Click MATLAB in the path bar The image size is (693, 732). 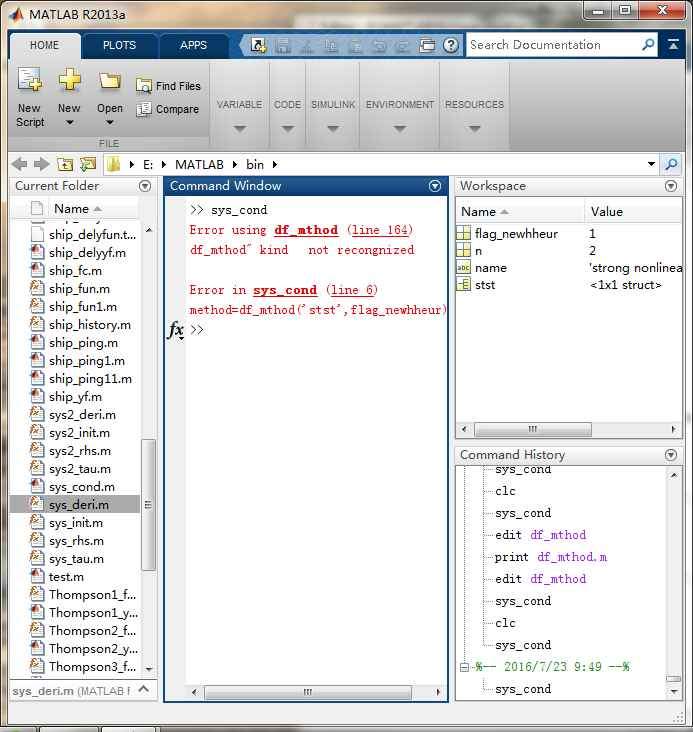coord(199,165)
